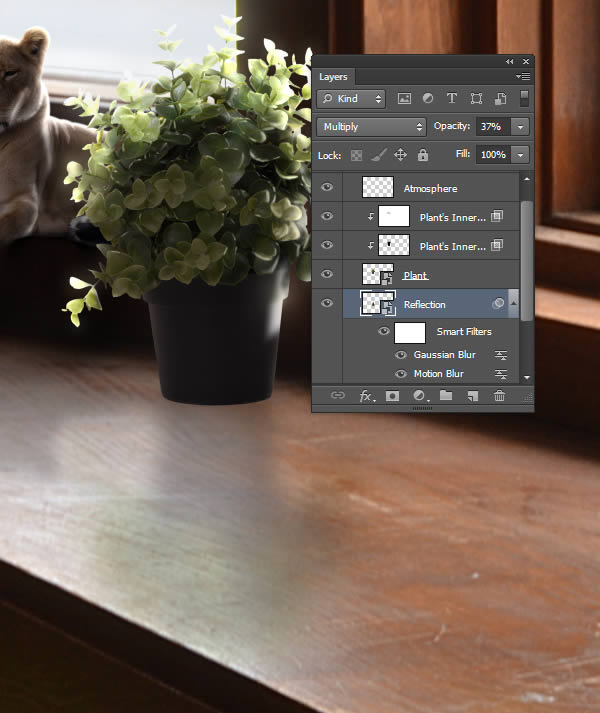Click the Smart Filters mask thumbnail
This screenshot has height=713, width=600.
[410, 332]
